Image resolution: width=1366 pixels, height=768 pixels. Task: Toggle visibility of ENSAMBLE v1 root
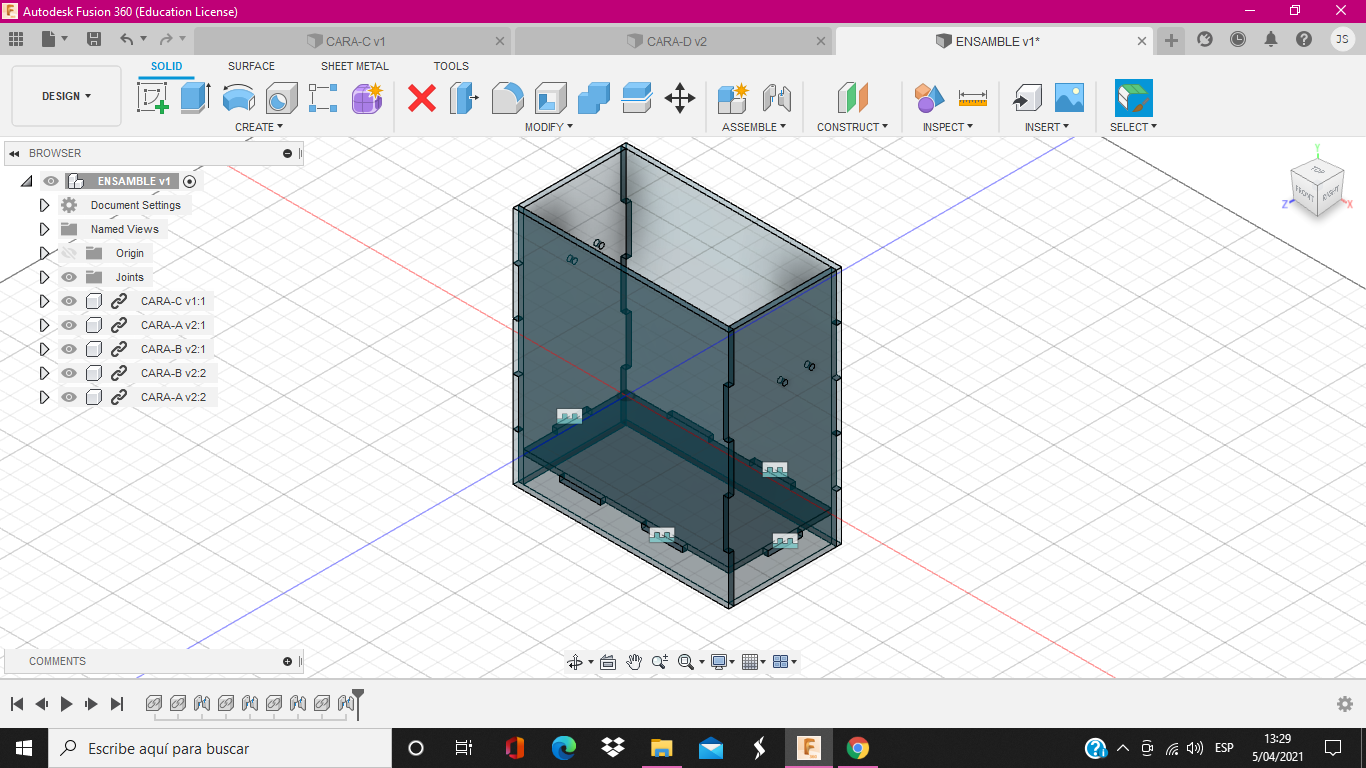click(x=51, y=181)
